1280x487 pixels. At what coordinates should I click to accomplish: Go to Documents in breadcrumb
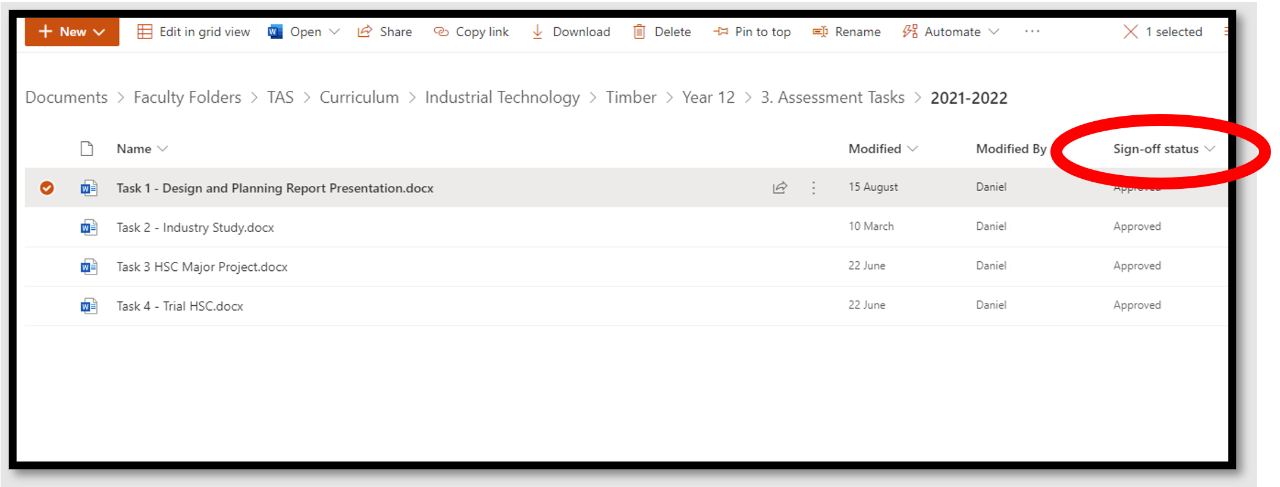(66, 97)
